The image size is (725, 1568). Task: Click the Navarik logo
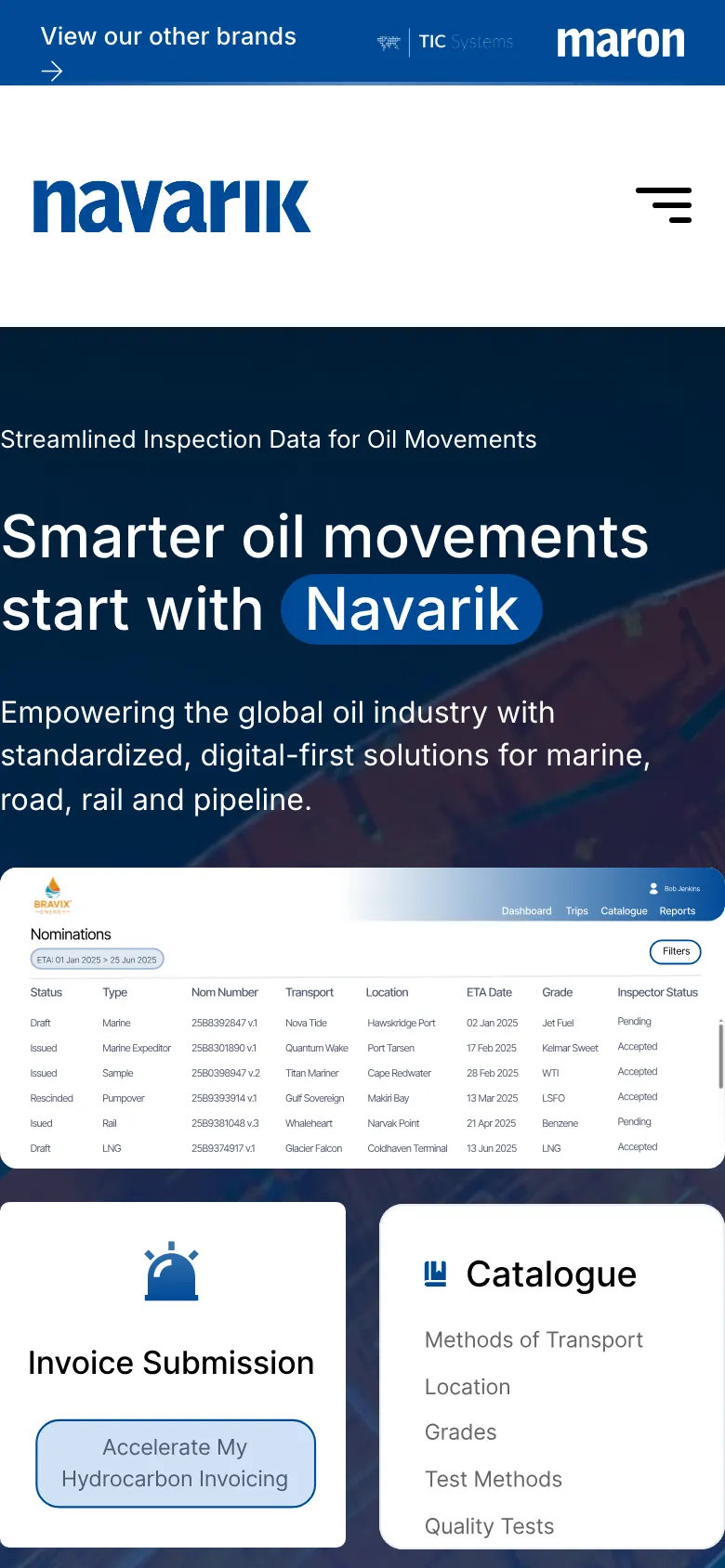[x=172, y=206]
